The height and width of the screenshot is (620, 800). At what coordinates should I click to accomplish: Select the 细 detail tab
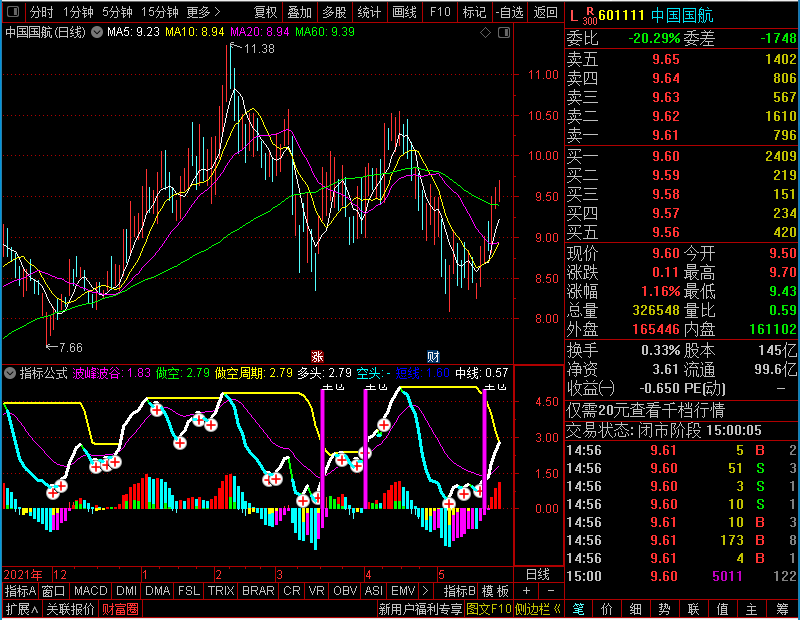click(636, 609)
